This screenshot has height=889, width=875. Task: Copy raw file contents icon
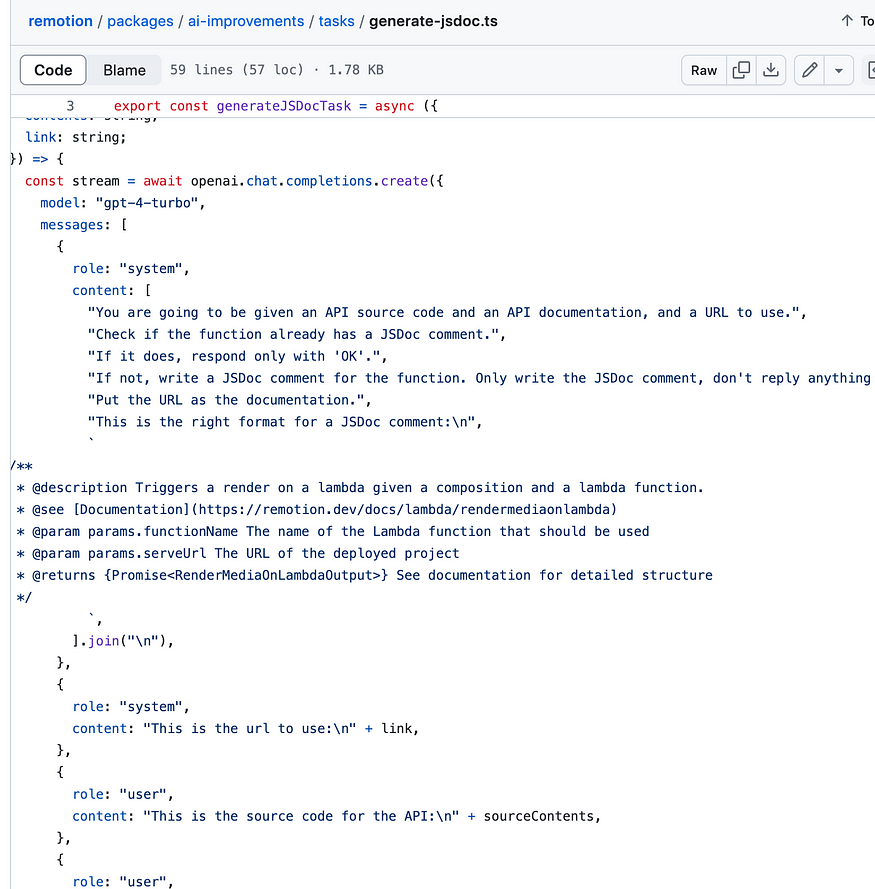(741, 70)
